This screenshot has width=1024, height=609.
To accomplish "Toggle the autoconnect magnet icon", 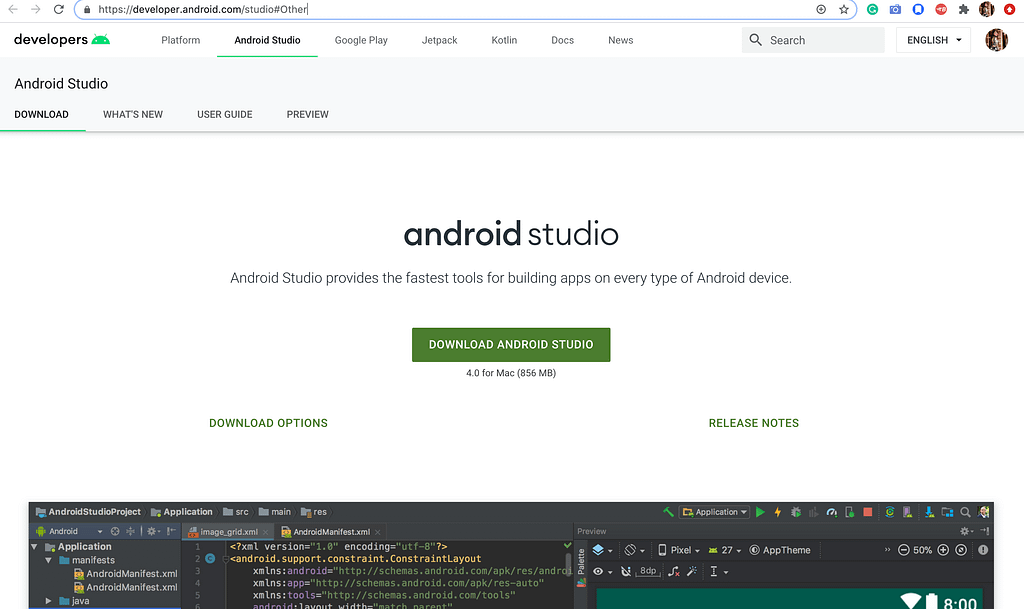I will pos(626,572).
